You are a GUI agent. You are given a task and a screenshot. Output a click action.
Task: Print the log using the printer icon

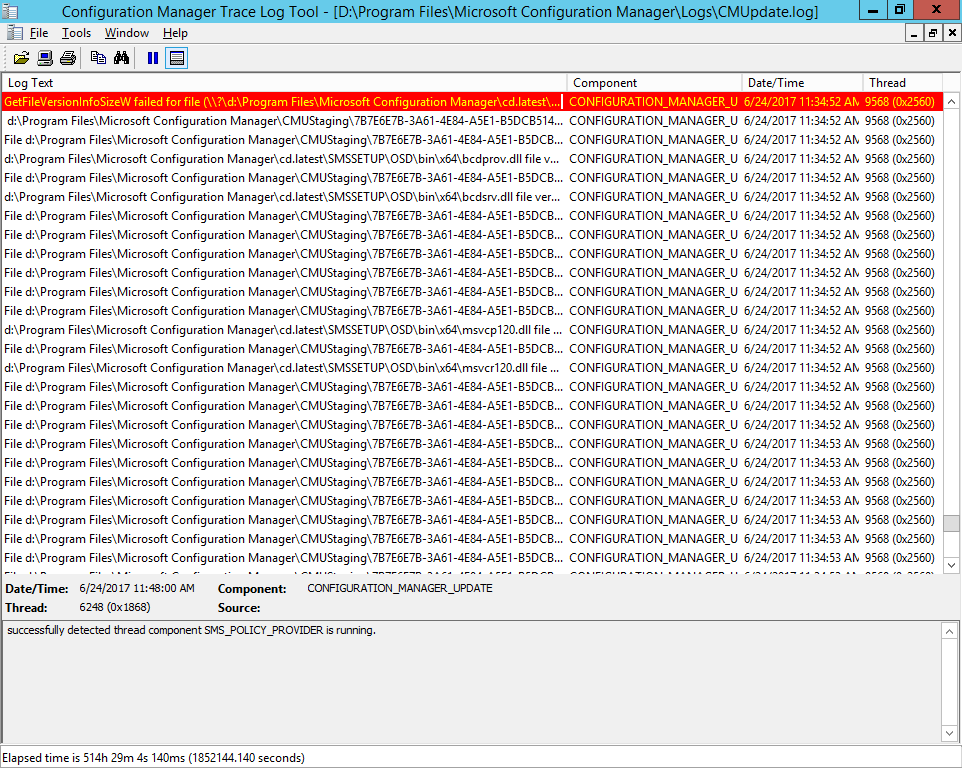pyautogui.click(x=68, y=58)
